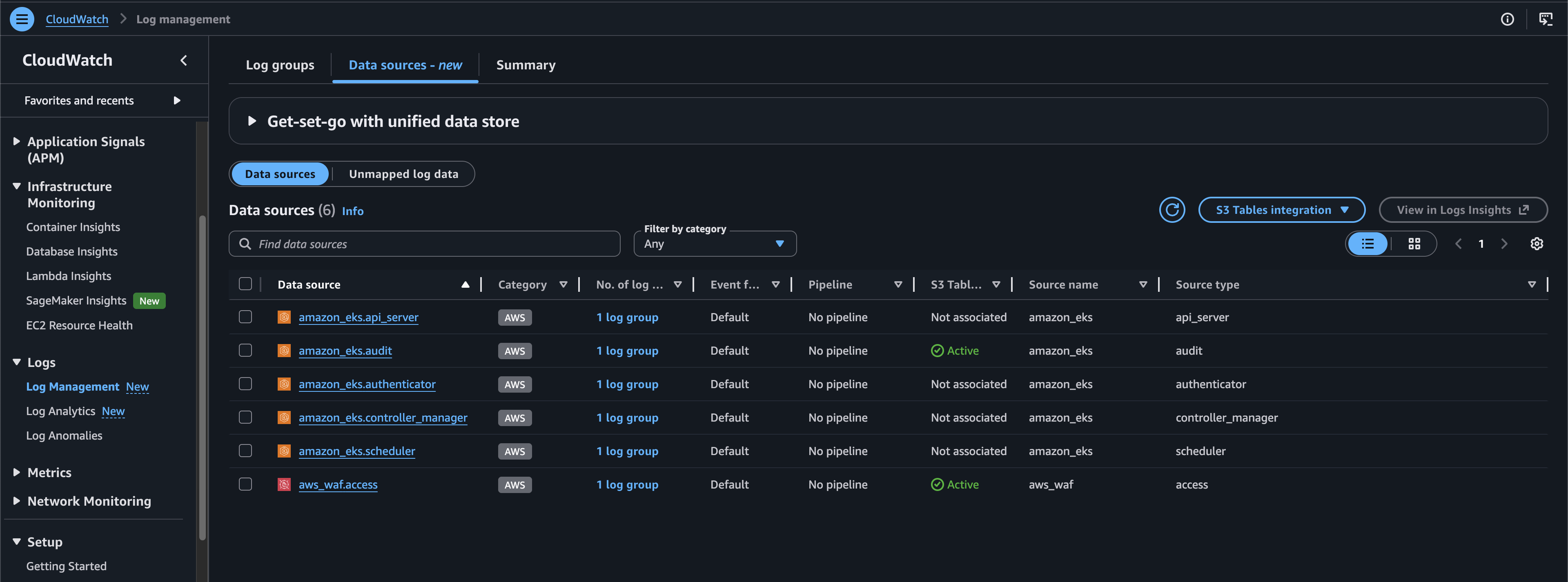Sort by the Category column arrow
1568x582 pixels.
pyautogui.click(x=563, y=284)
